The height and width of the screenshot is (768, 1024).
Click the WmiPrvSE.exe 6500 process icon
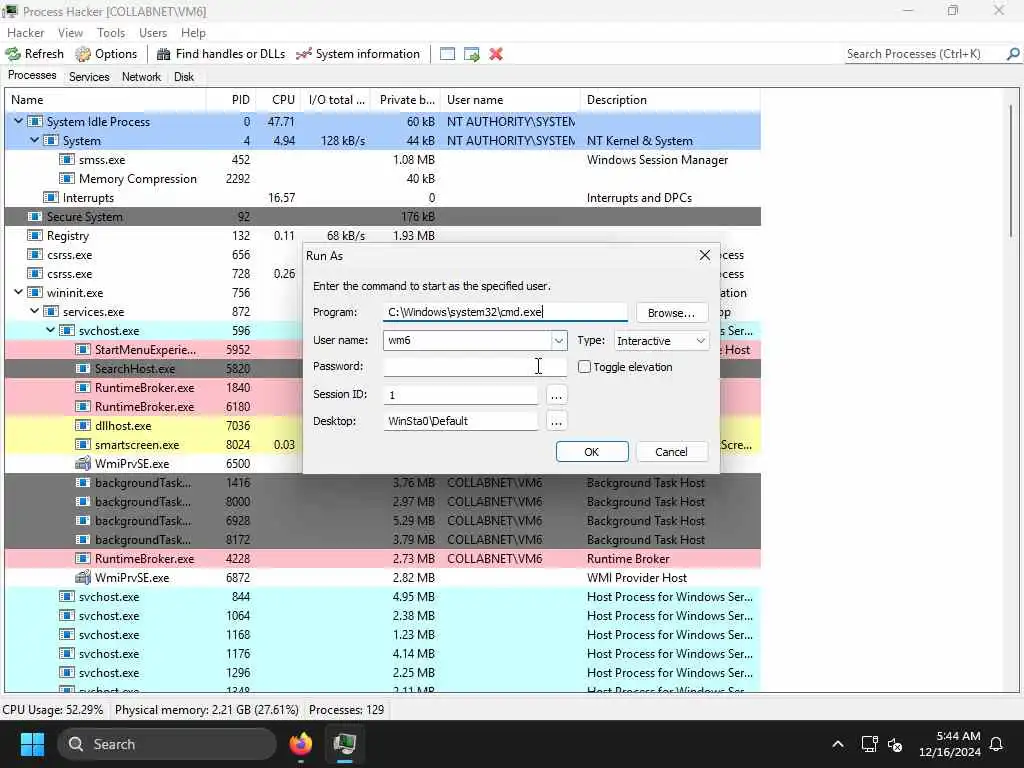(x=82, y=464)
